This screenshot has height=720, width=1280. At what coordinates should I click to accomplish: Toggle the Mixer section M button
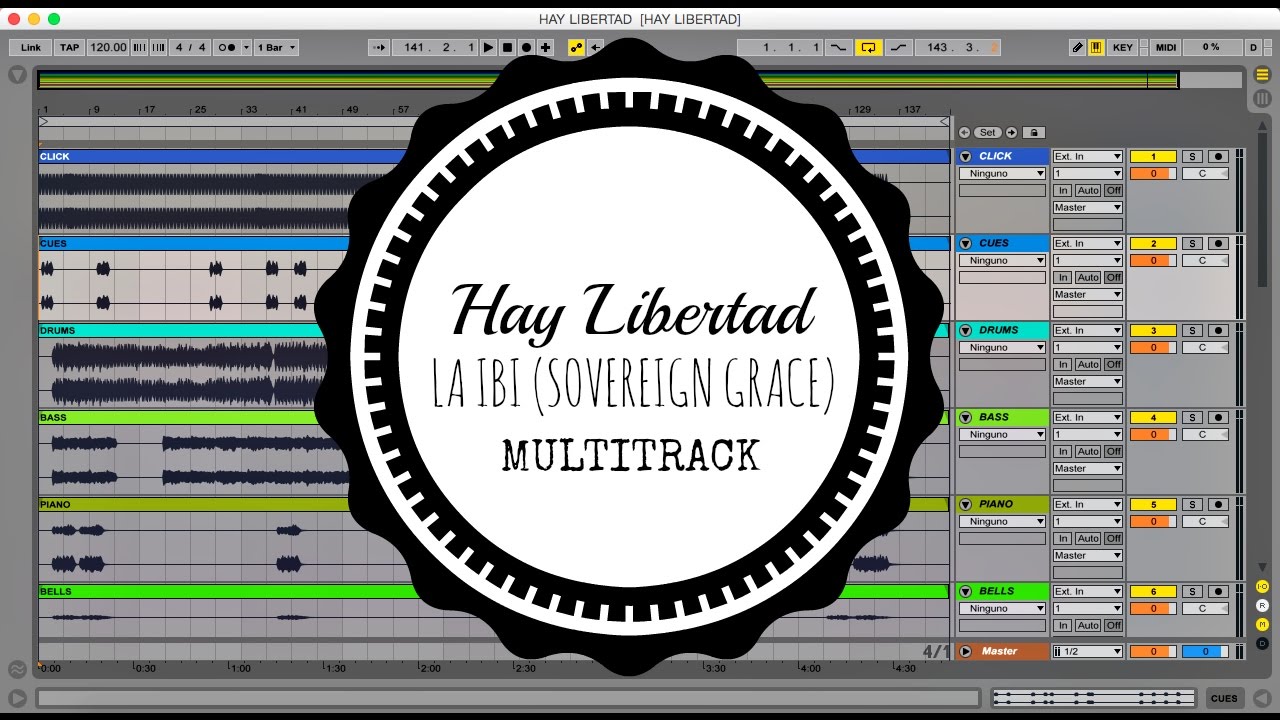[x=1262, y=624]
